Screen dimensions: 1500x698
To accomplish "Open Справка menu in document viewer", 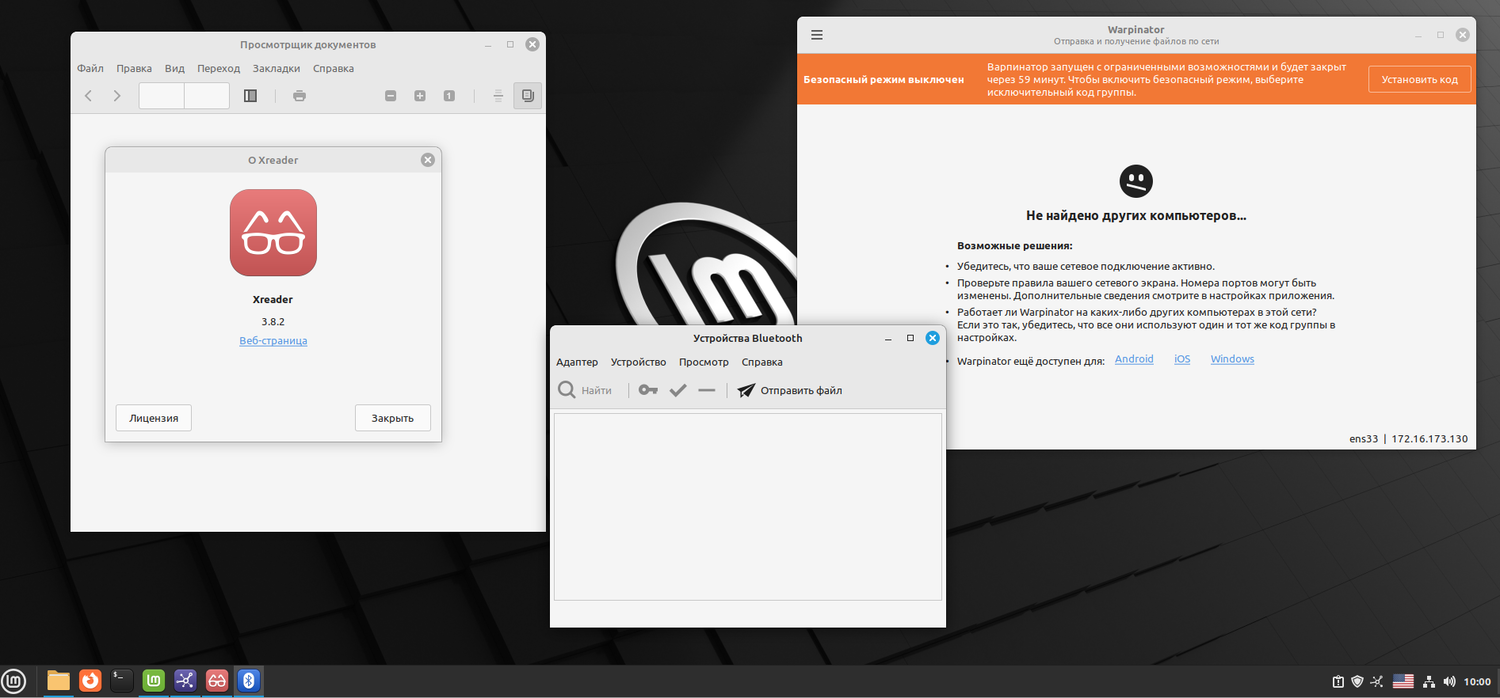I will (x=333, y=69).
